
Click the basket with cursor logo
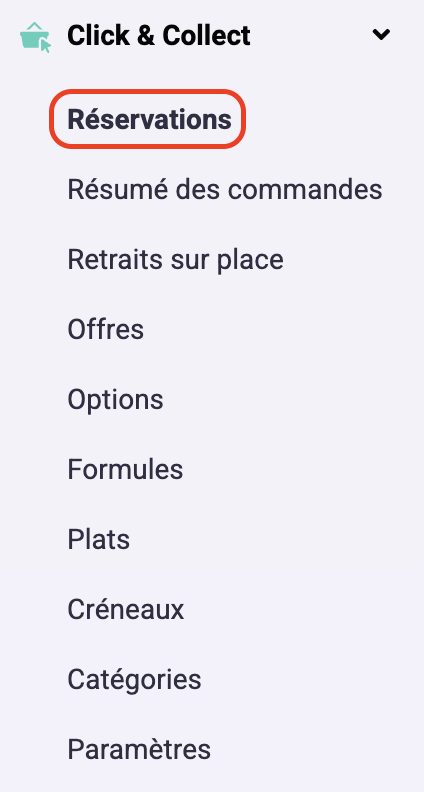click(35, 37)
